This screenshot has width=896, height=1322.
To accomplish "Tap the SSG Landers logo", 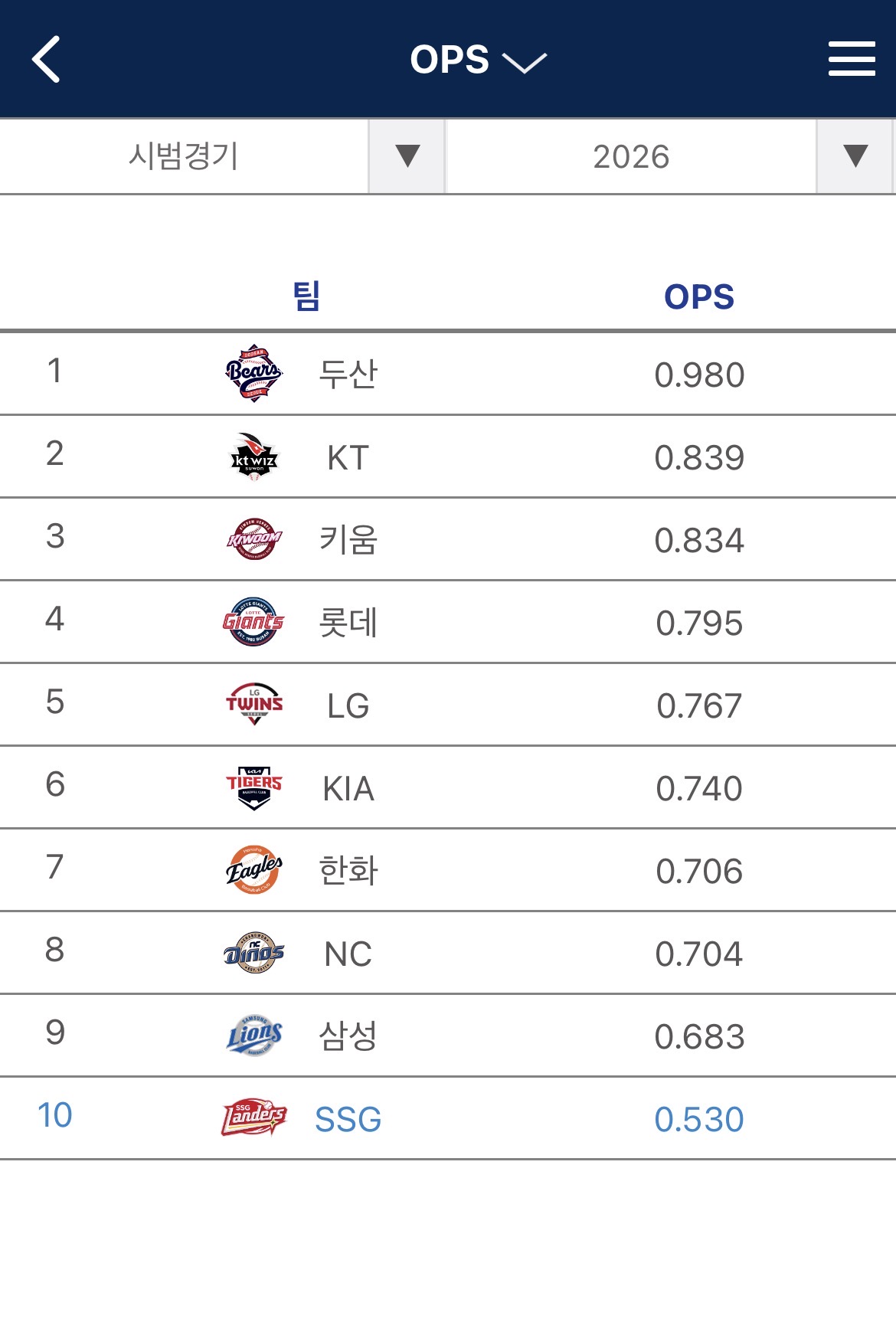I will coord(254,1118).
